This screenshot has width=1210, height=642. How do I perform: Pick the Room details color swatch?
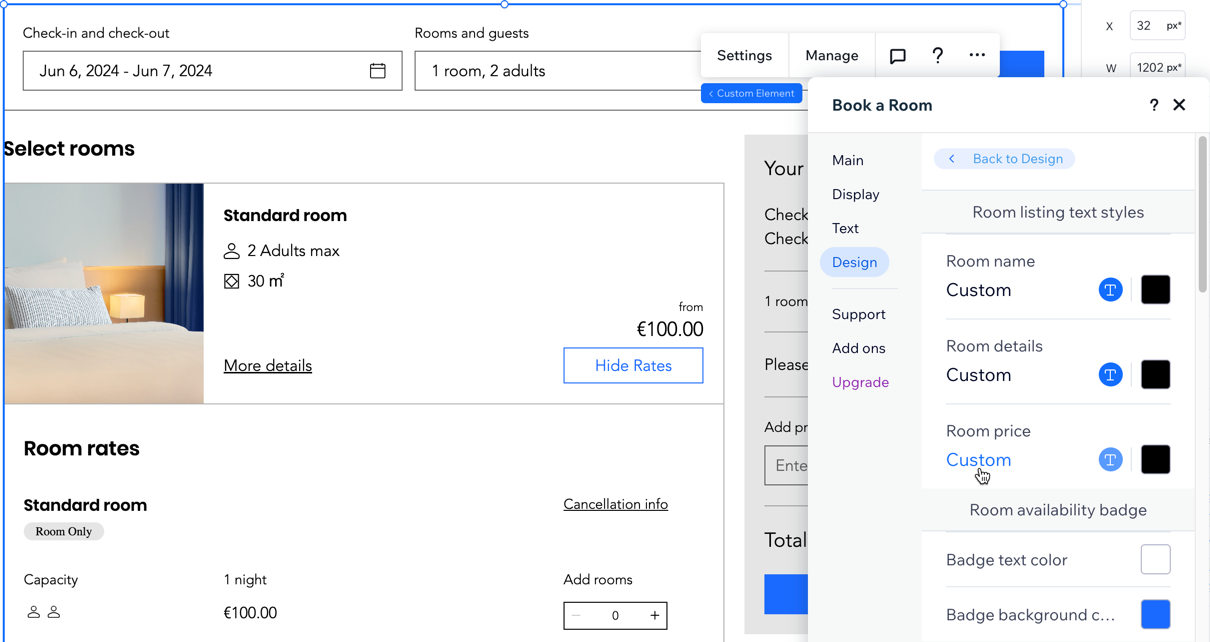[x=1156, y=375]
